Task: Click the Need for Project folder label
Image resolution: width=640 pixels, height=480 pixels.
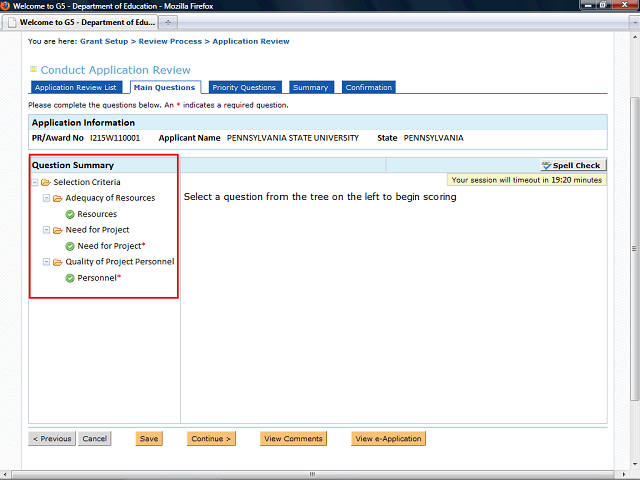Action: [97, 230]
